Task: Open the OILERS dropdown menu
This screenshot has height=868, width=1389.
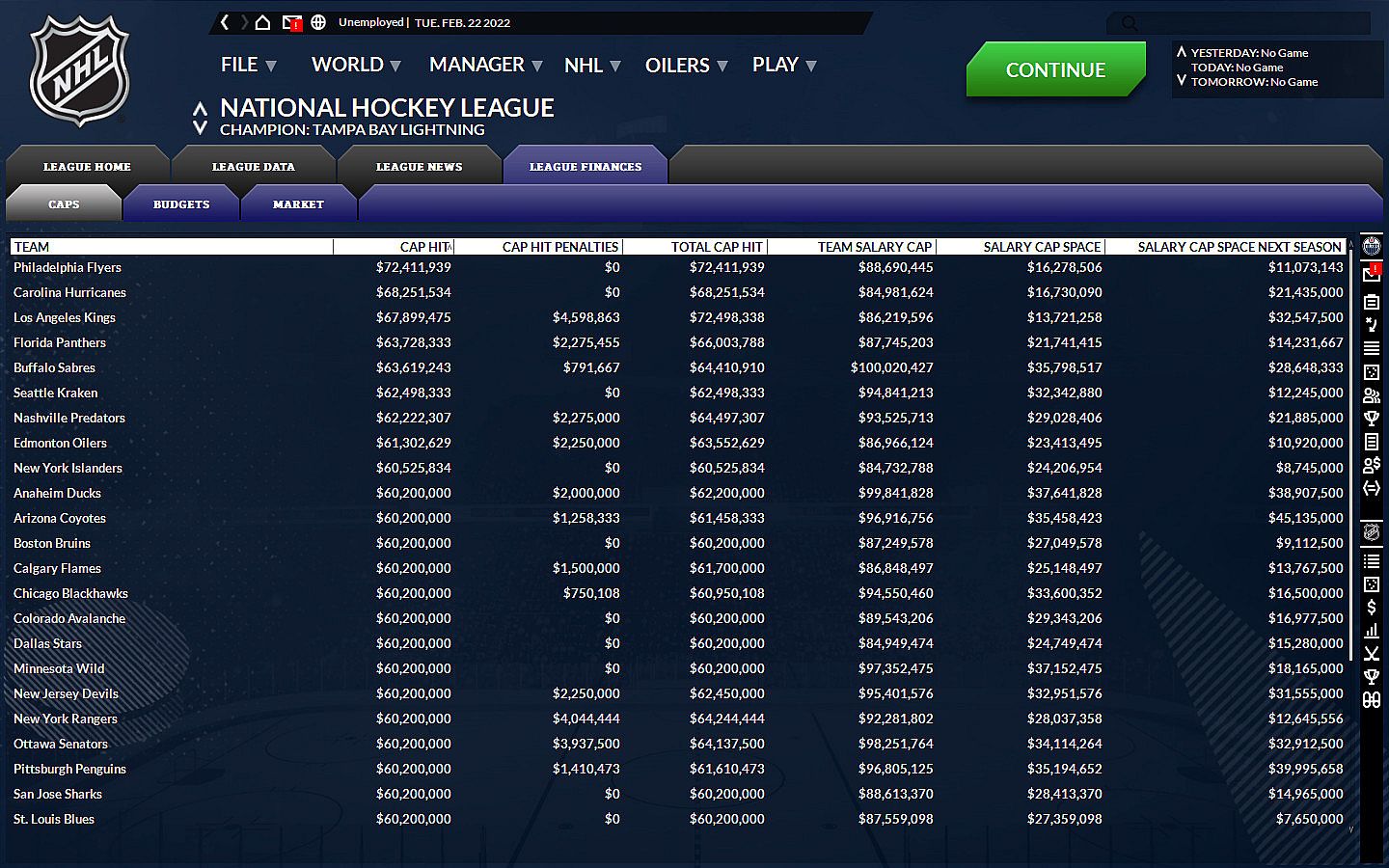Action: [686, 65]
